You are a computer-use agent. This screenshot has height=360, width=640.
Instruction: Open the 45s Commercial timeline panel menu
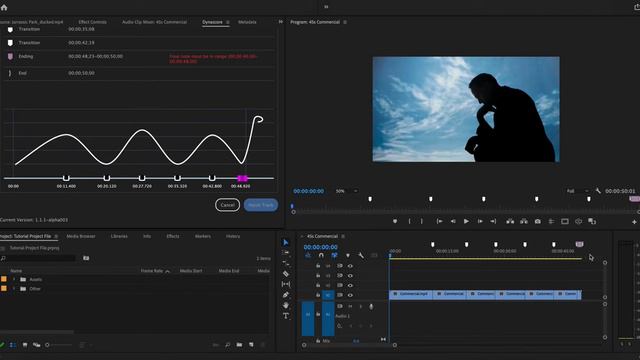click(x=343, y=236)
